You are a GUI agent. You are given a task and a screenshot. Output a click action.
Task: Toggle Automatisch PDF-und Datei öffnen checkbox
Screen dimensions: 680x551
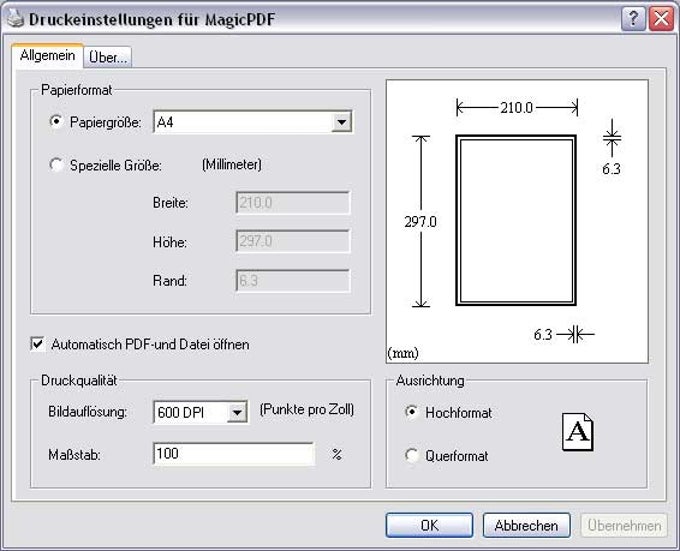(x=38, y=344)
